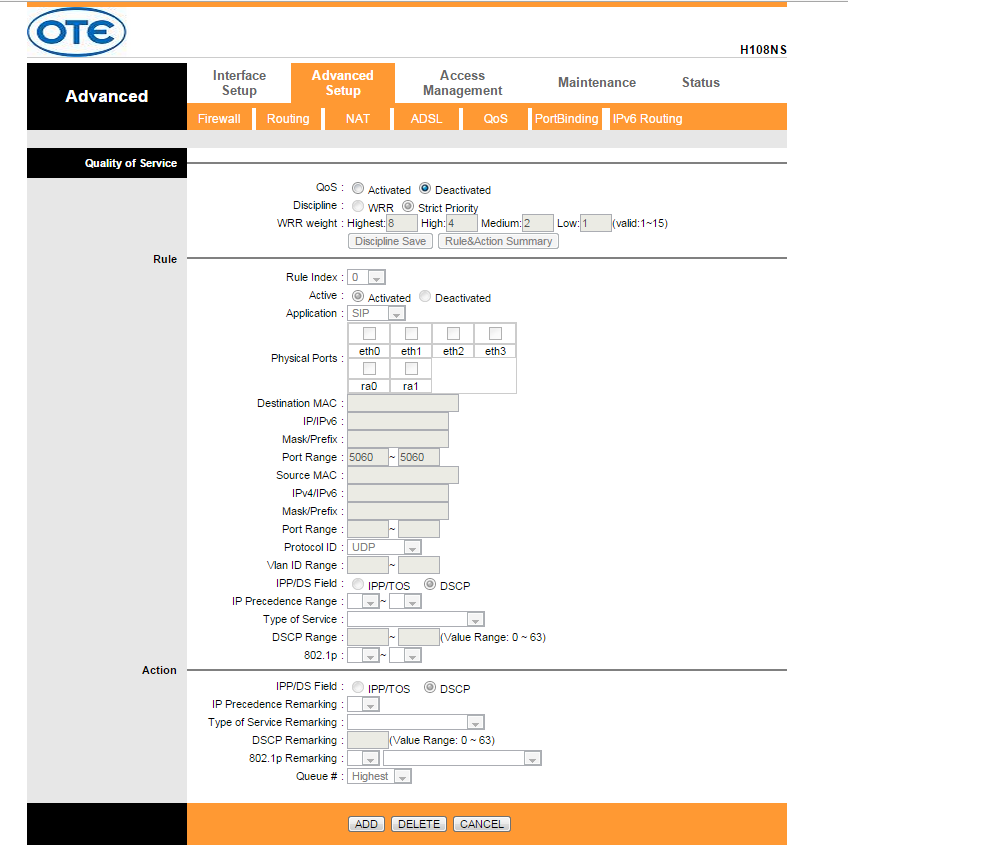Select DSCP in Action section
The image size is (1008, 855).
coord(430,687)
